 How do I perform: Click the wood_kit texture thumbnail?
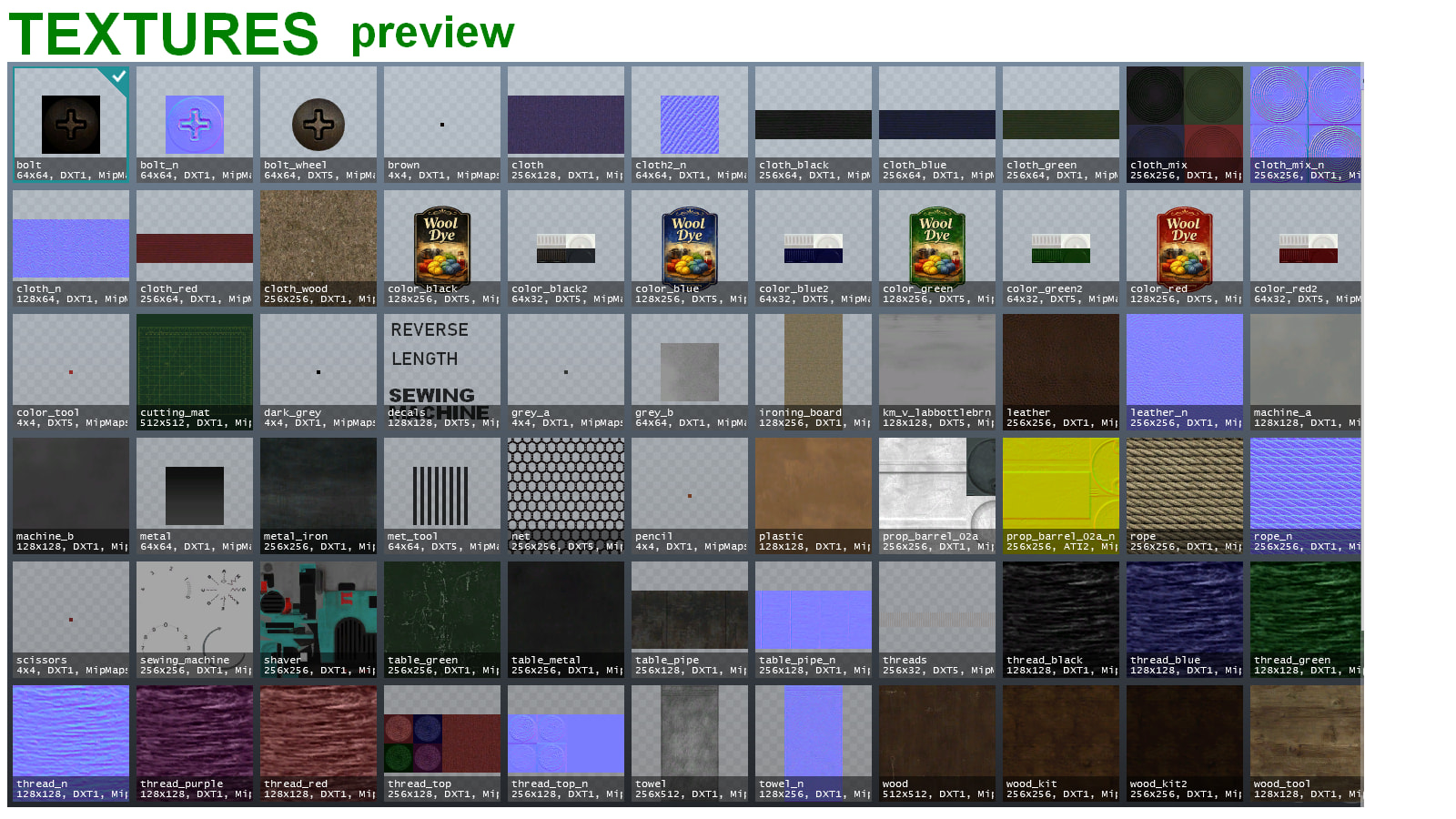pos(1061,743)
